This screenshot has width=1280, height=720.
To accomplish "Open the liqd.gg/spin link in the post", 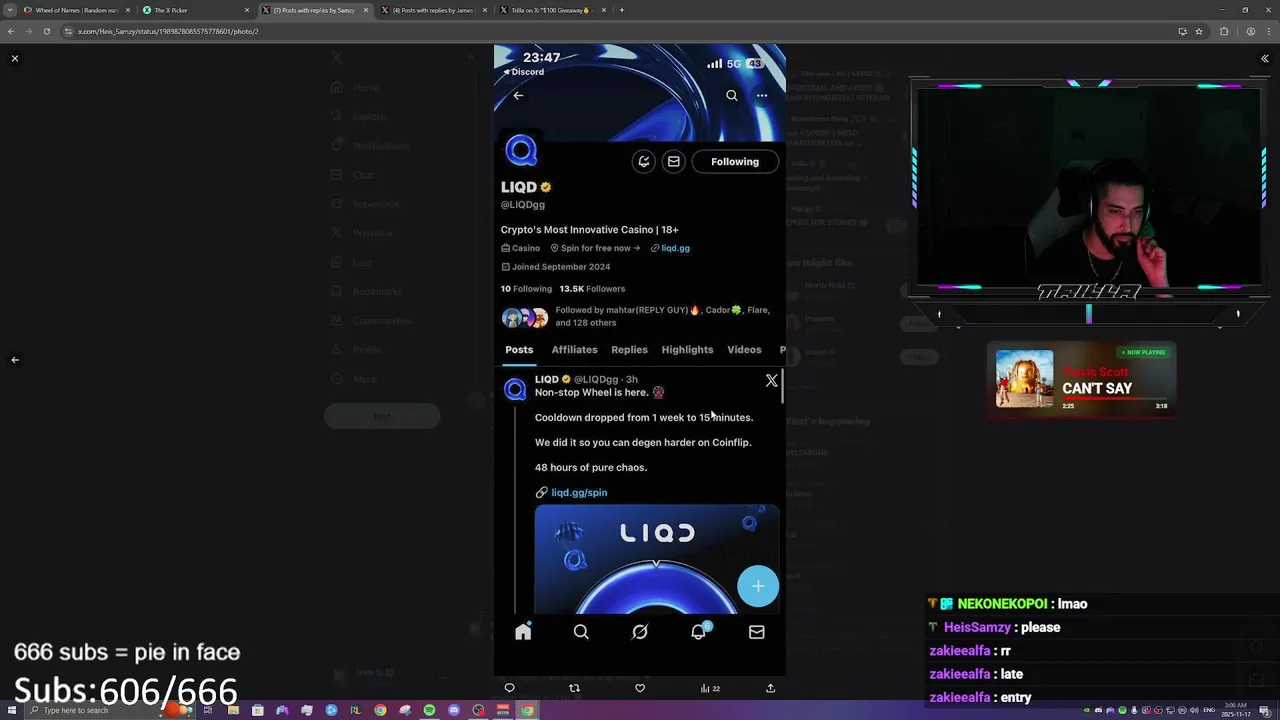I will (579, 493).
